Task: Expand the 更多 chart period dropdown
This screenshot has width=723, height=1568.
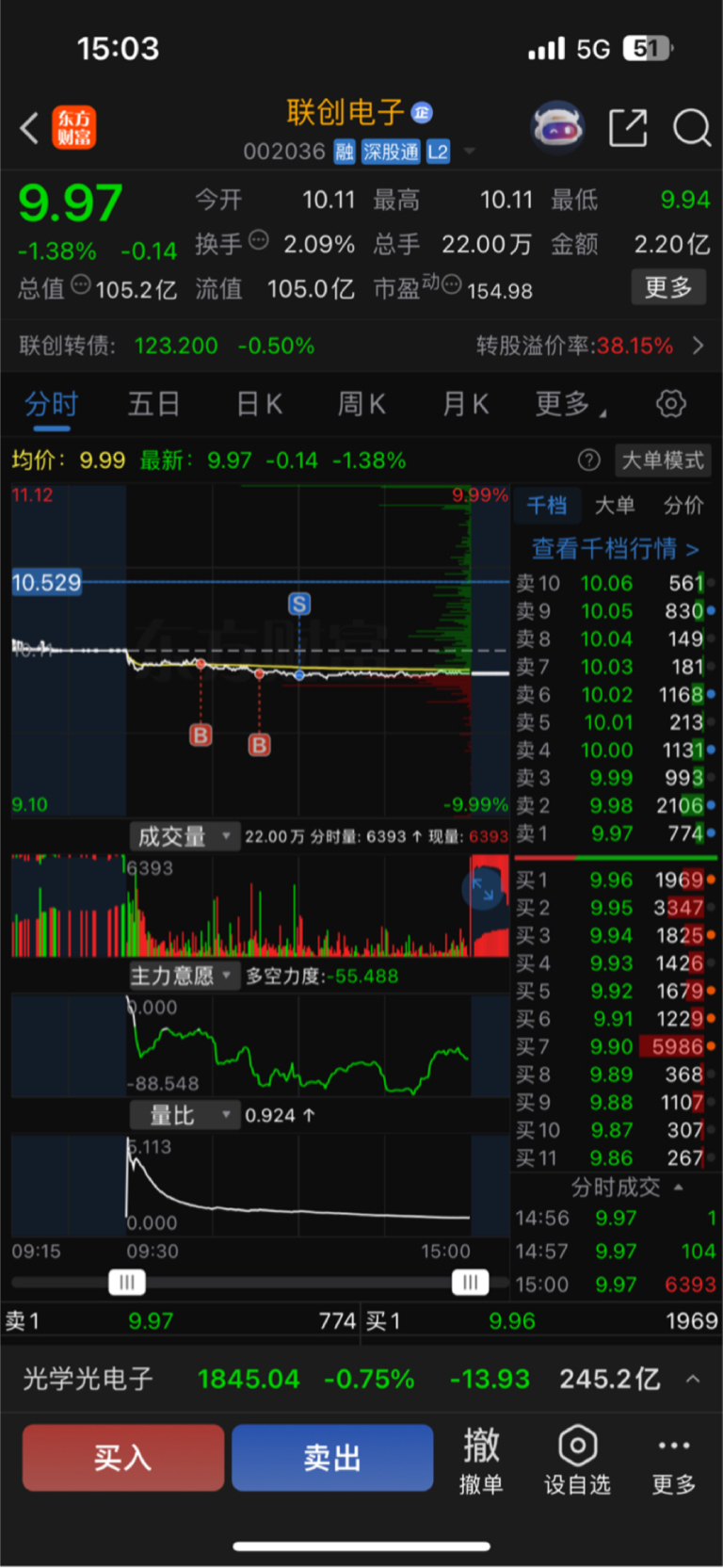Action: [571, 405]
